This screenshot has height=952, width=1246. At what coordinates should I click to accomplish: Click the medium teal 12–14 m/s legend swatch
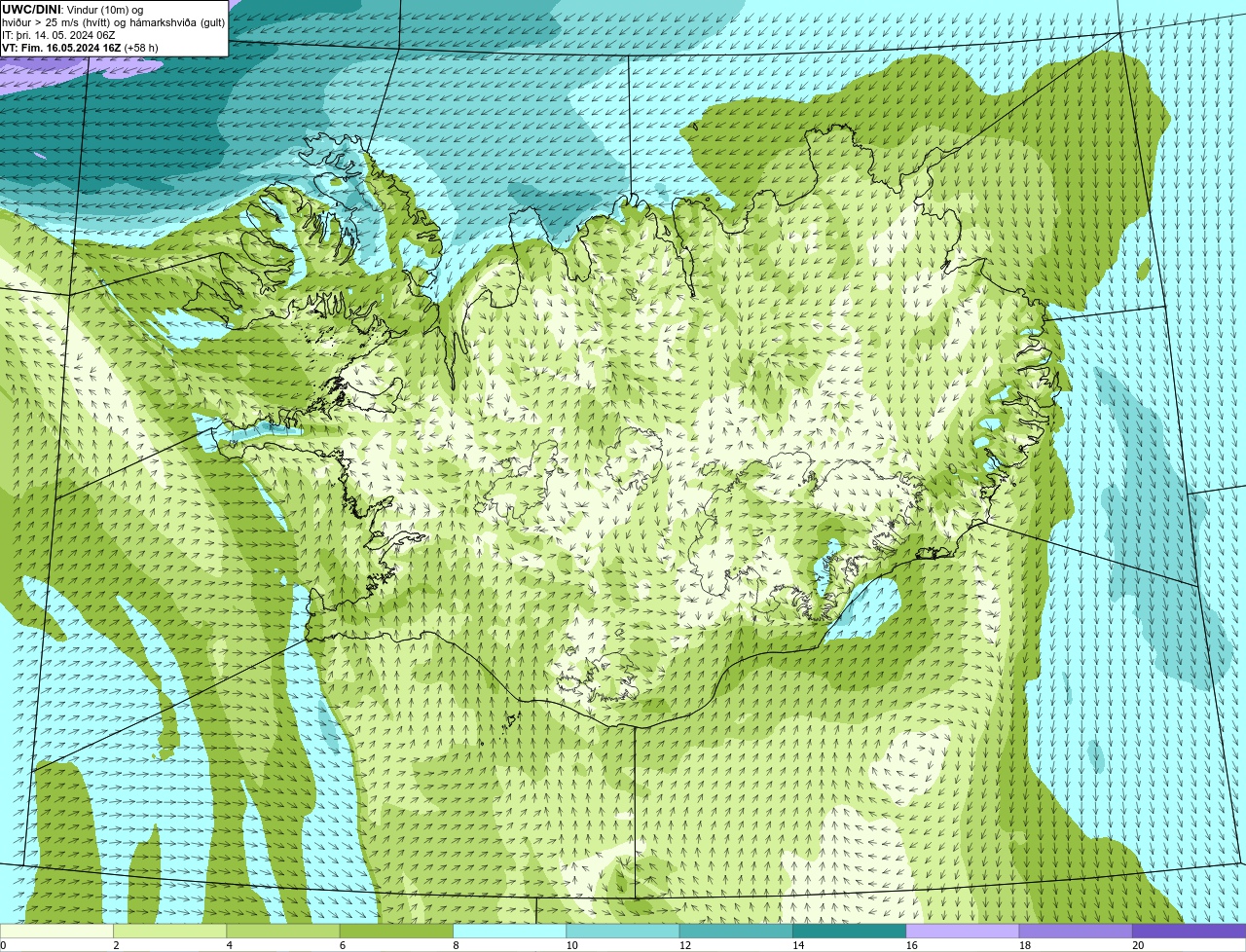pyautogui.click(x=736, y=931)
